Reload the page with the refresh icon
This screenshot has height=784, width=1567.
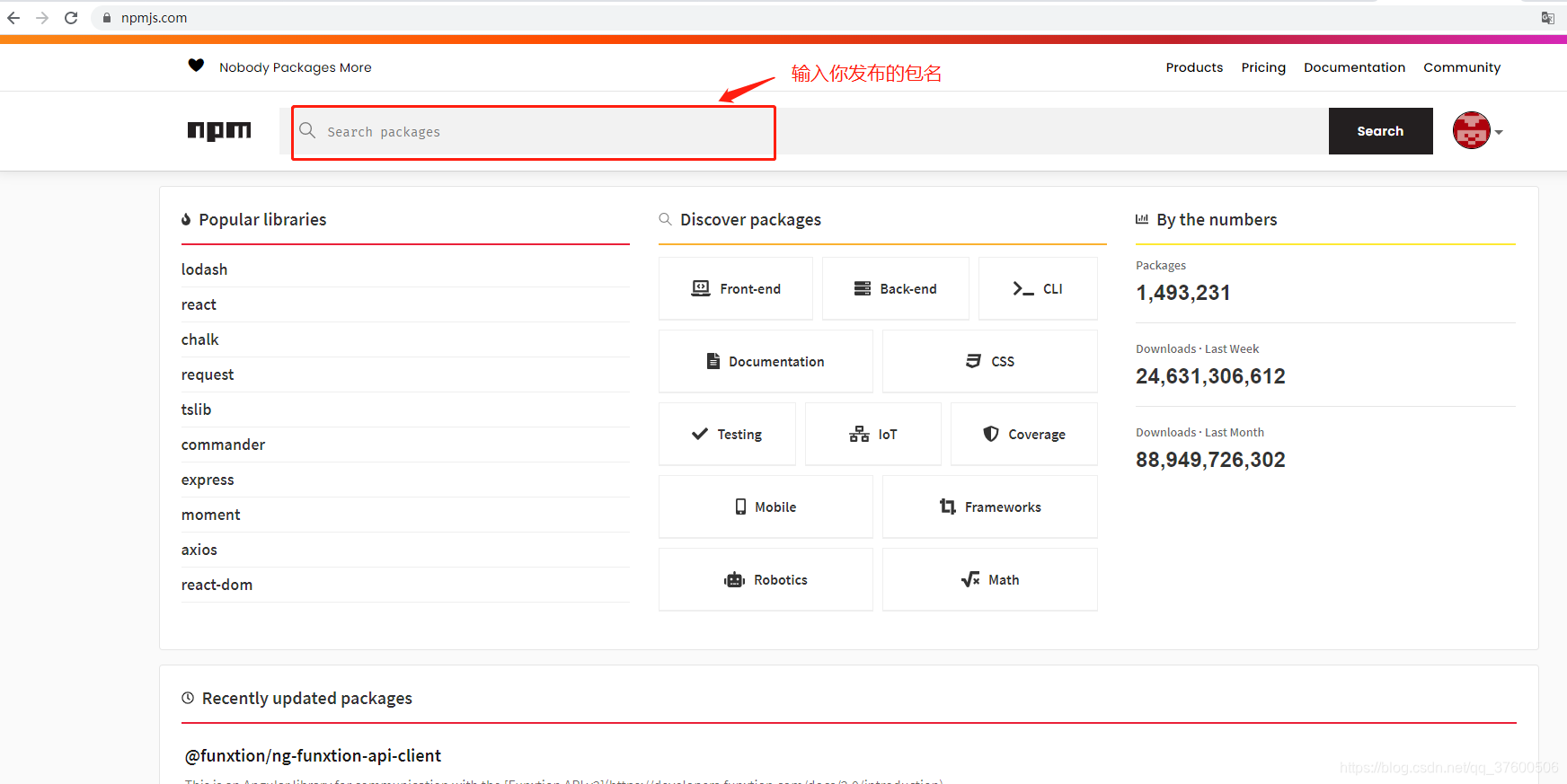pyautogui.click(x=71, y=18)
